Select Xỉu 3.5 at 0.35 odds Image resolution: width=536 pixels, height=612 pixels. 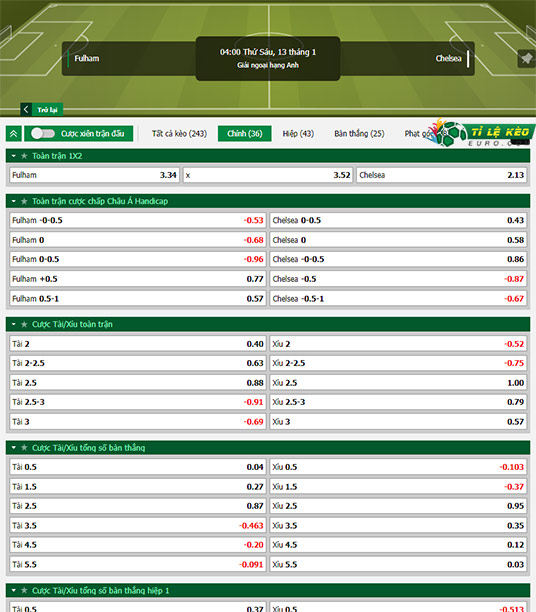[398, 526]
